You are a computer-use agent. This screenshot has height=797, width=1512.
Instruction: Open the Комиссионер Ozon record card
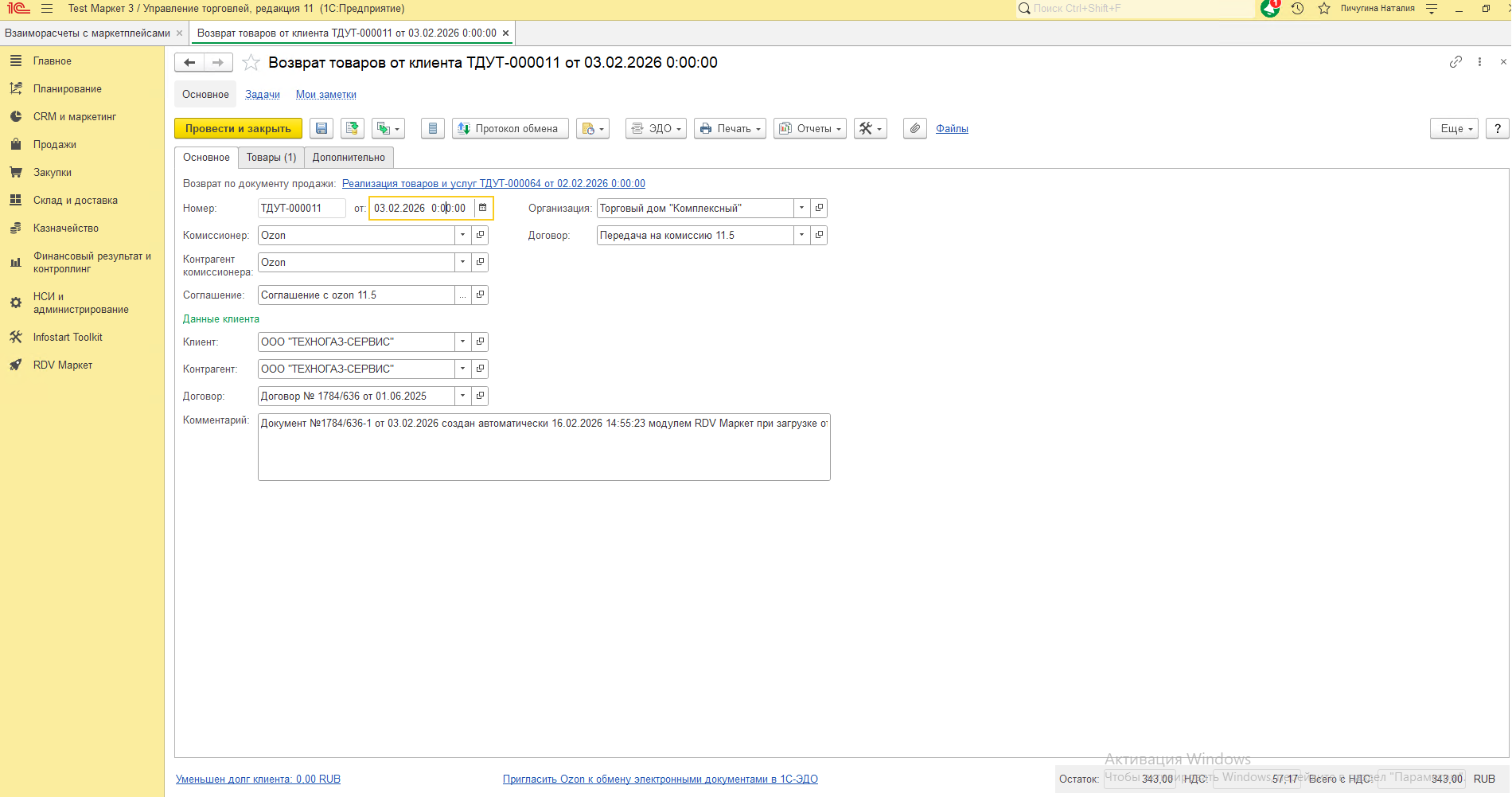pyautogui.click(x=480, y=236)
